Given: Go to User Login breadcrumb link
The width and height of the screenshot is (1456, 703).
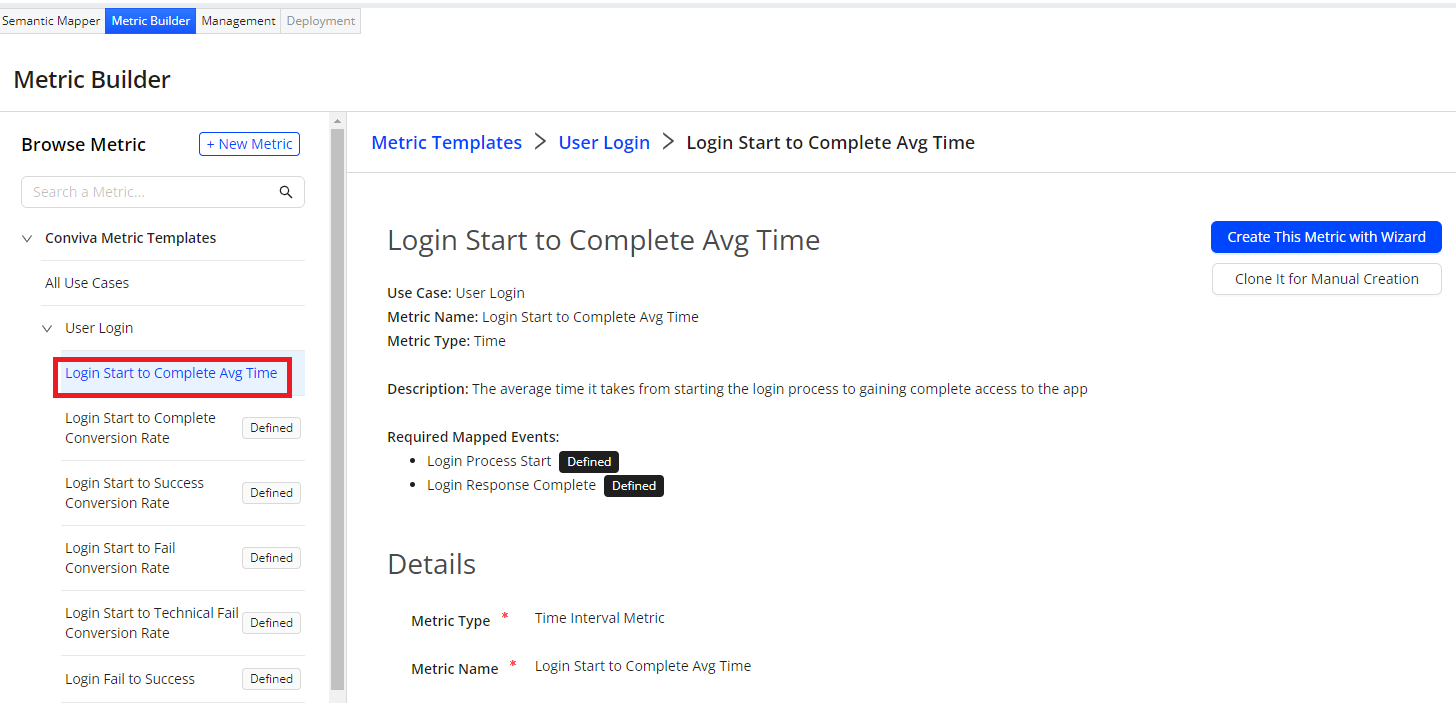Looking at the screenshot, I should (604, 143).
